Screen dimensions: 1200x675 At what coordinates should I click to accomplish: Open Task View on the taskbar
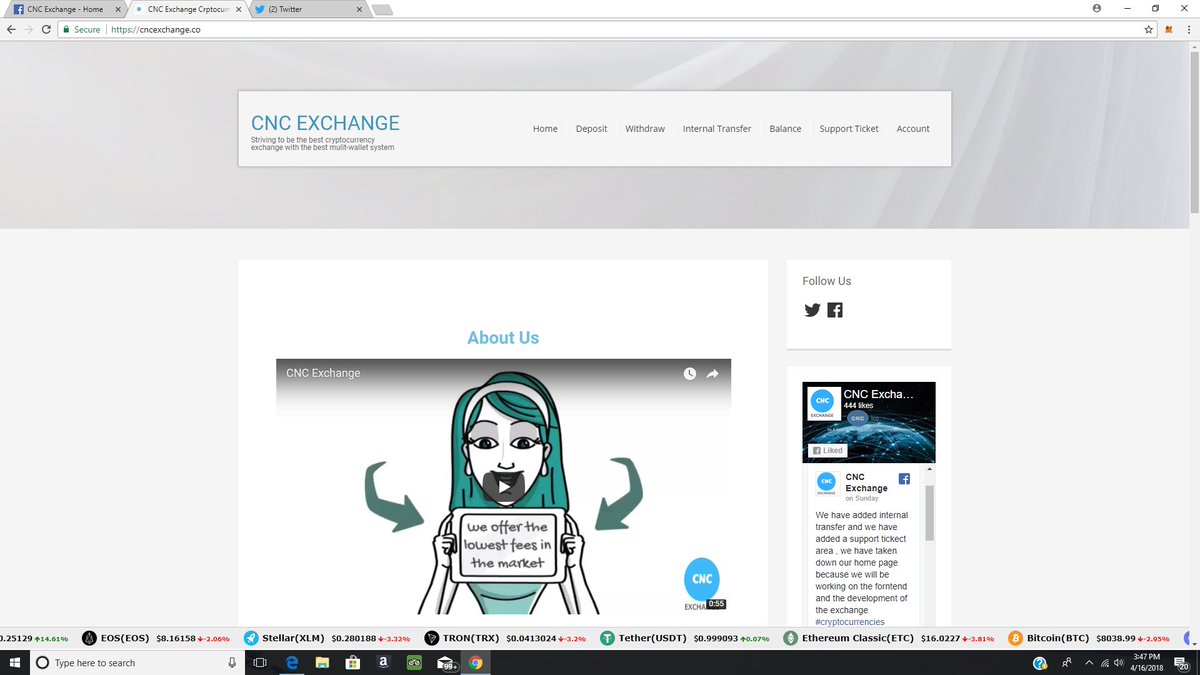[x=259, y=662]
